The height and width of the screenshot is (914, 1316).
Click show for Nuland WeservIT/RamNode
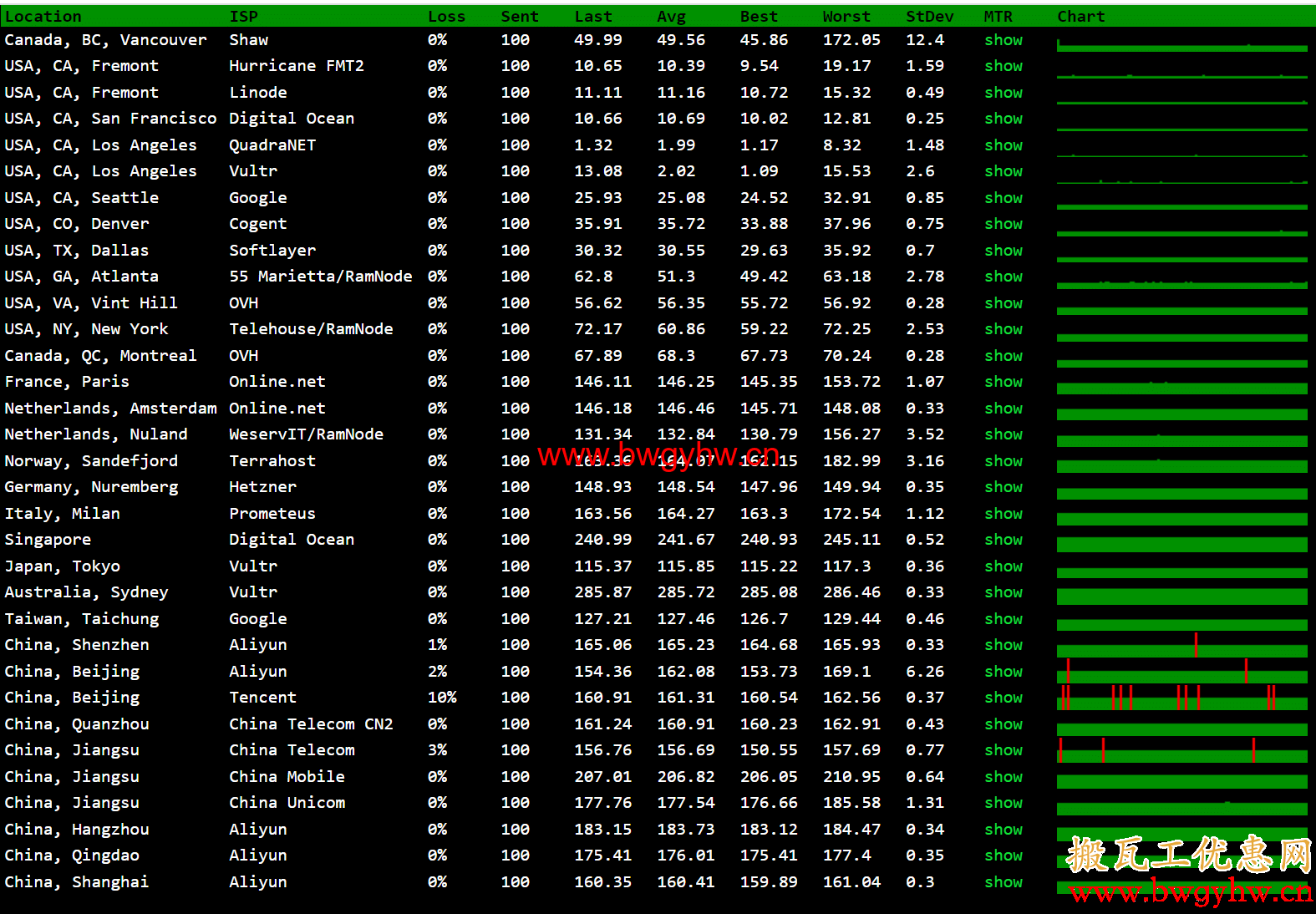pyautogui.click(x=1004, y=434)
